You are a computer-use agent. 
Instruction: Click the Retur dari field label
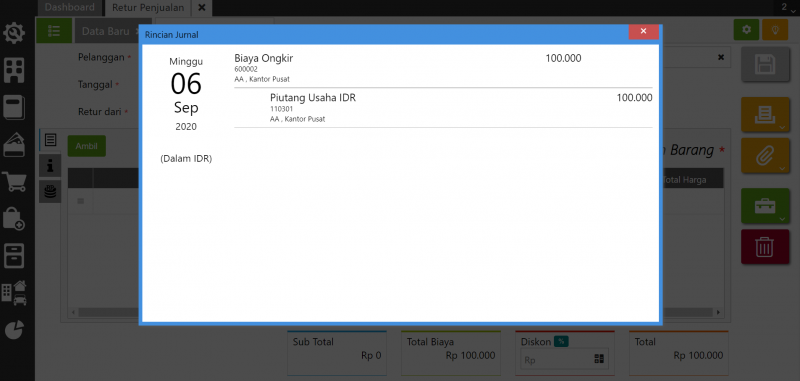pyautogui.click(x=99, y=111)
